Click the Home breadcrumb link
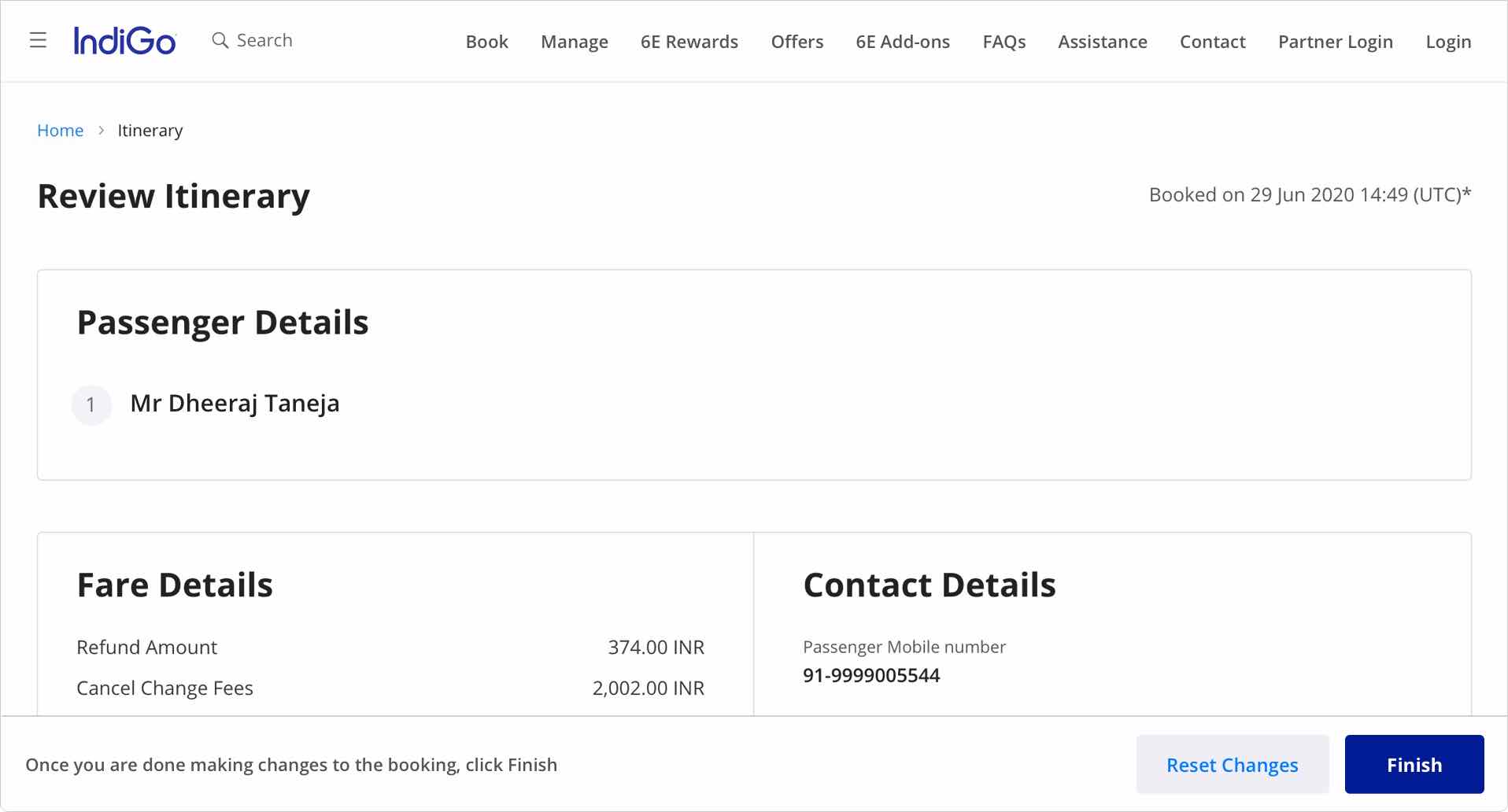The height and width of the screenshot is (812, 1508). coord(60,130)
